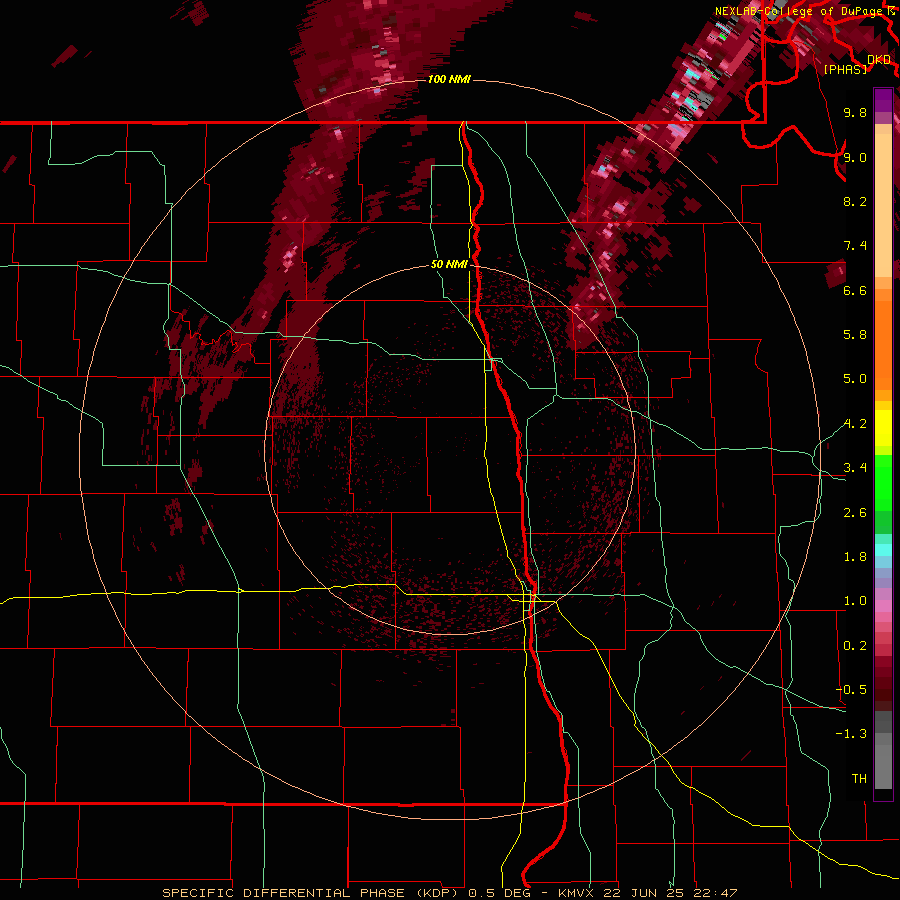This screenshot has width=900, height=900.
Task: Click the pink segment of the color bar
Action: [x=883, y=606]
